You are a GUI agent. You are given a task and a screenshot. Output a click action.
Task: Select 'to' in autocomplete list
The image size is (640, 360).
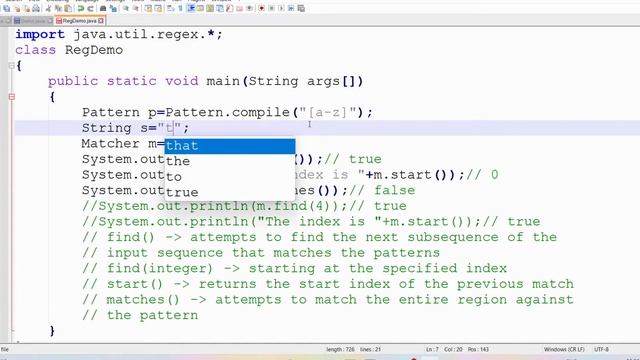[x=230, y=177]
